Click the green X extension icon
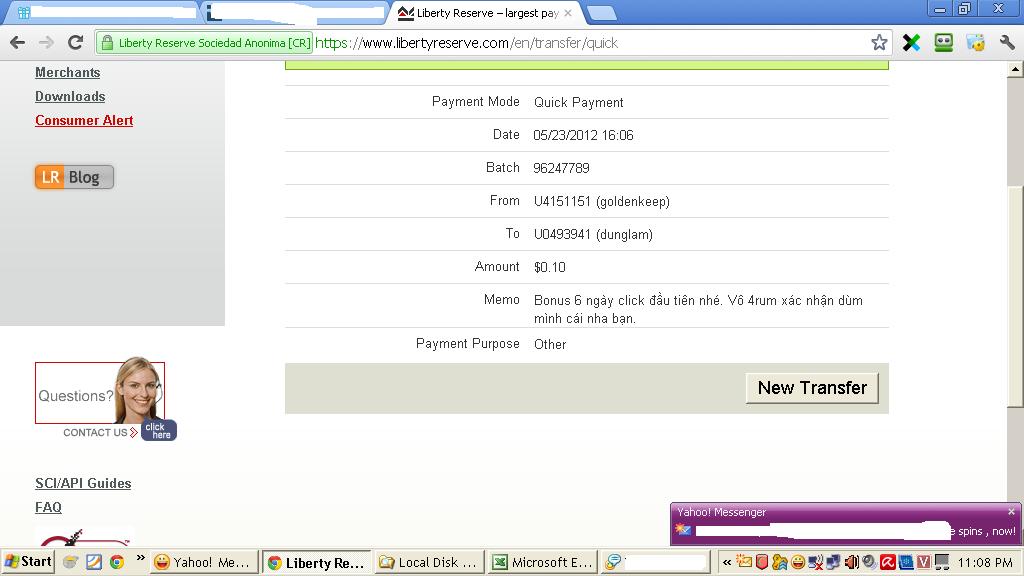Viewport: 1024px width, 576px height. coord(911,43)
